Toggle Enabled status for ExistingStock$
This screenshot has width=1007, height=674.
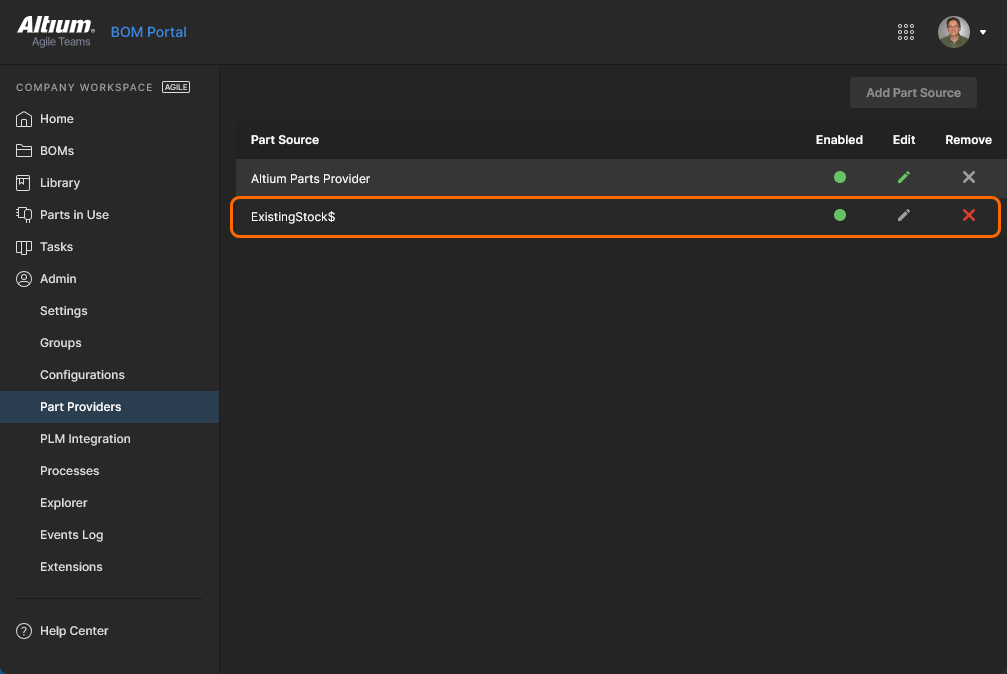click(x=840, y=215)
